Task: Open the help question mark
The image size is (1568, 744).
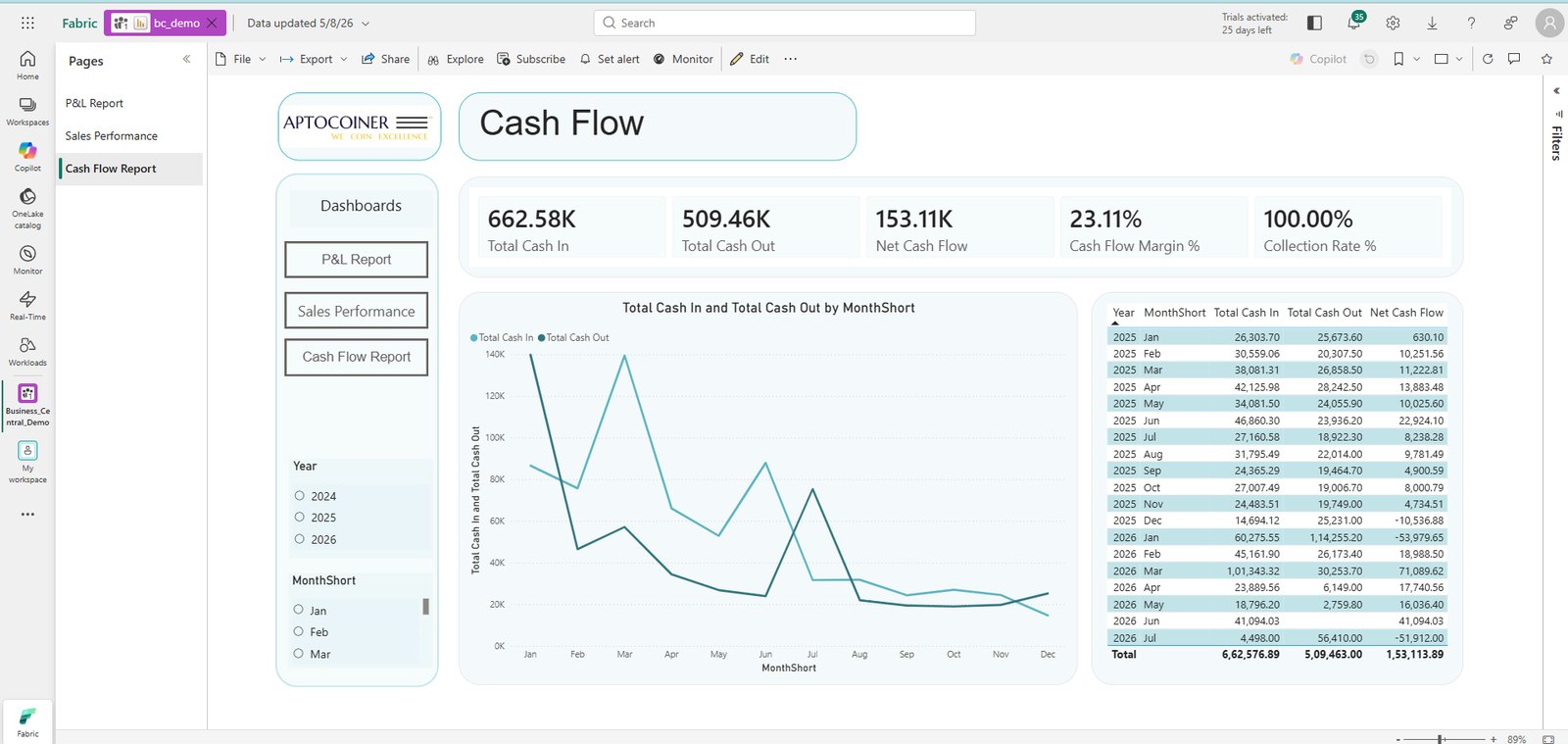Action: [x=1471, y=23]
